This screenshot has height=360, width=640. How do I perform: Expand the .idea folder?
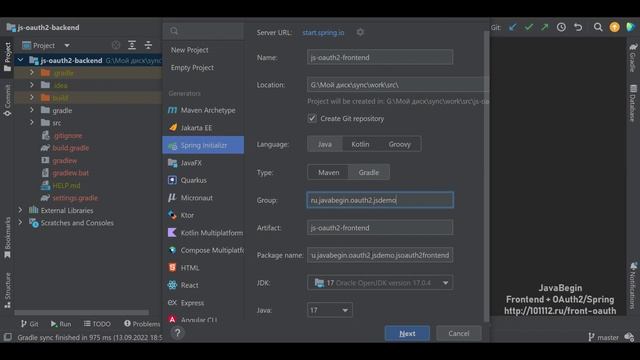32,85
